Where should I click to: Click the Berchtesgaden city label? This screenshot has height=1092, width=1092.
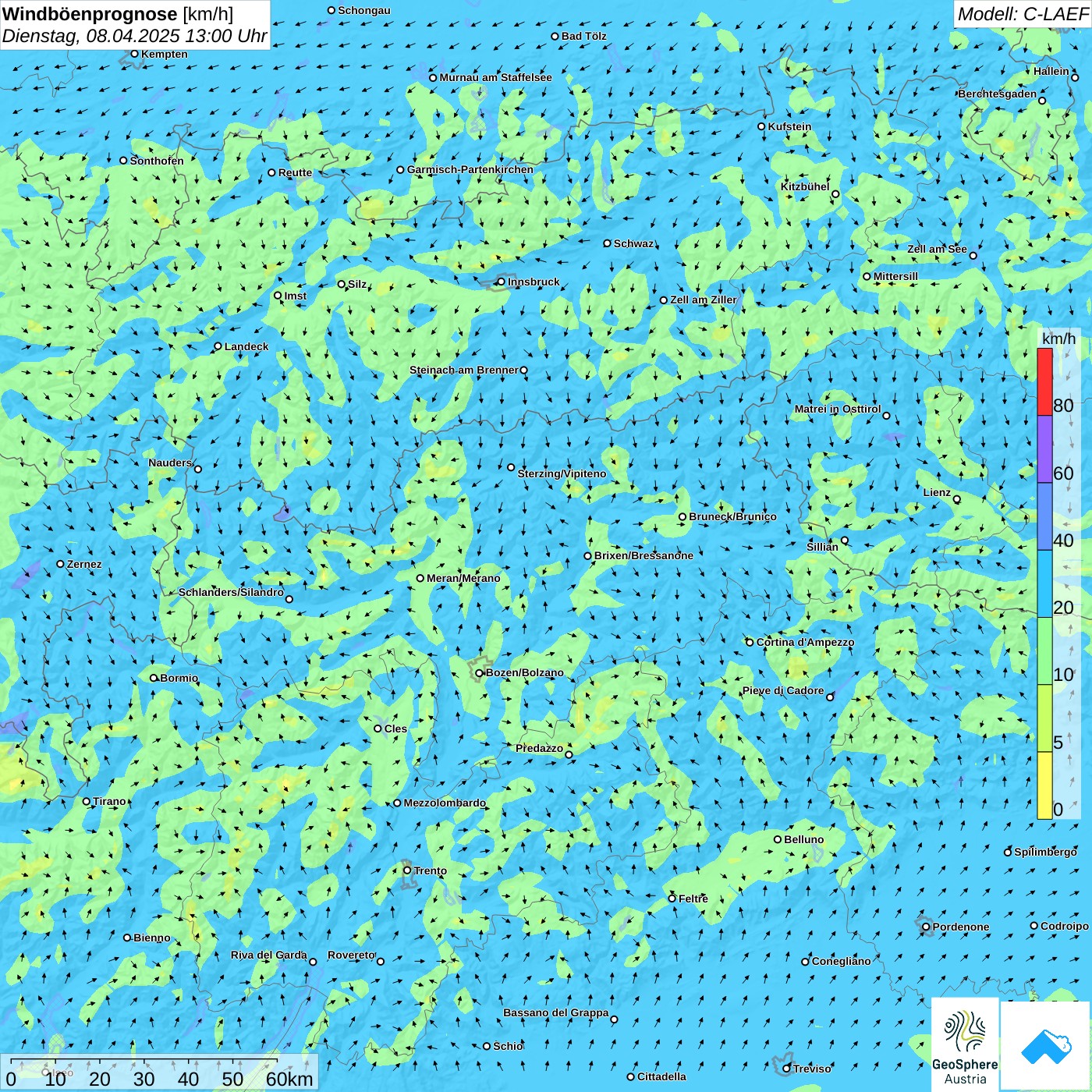coord(998,94)
